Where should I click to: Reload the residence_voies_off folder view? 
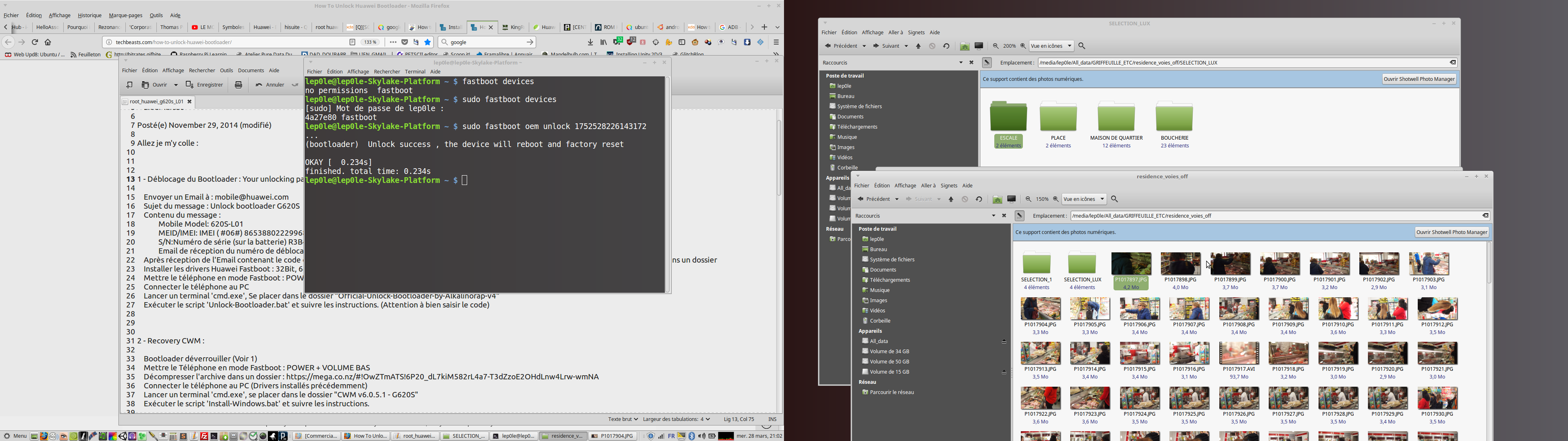[x=979, y=199]
